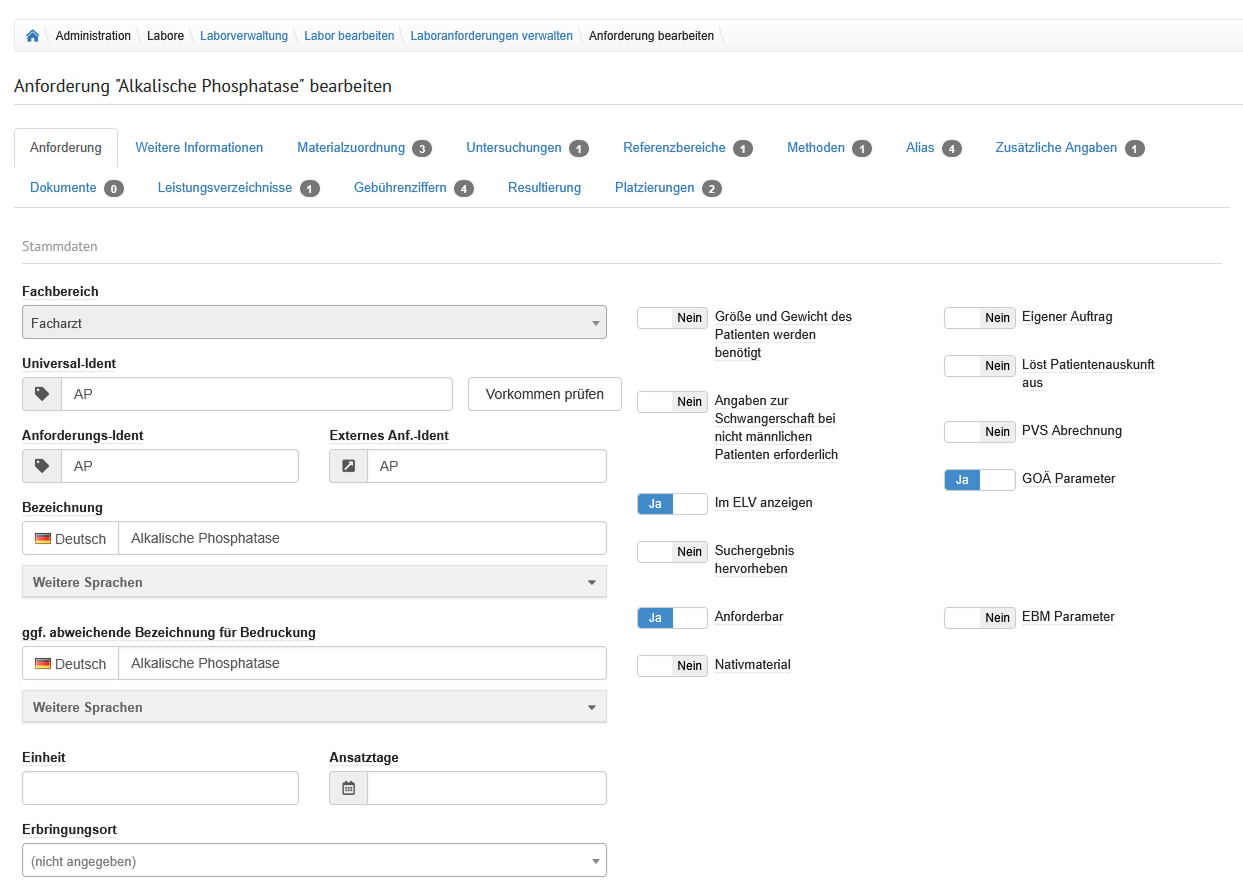Screen dimensions: 1243x885
Task: Expand Weitere Sprachen under Bezeichnung
Action: pos(314,582)
